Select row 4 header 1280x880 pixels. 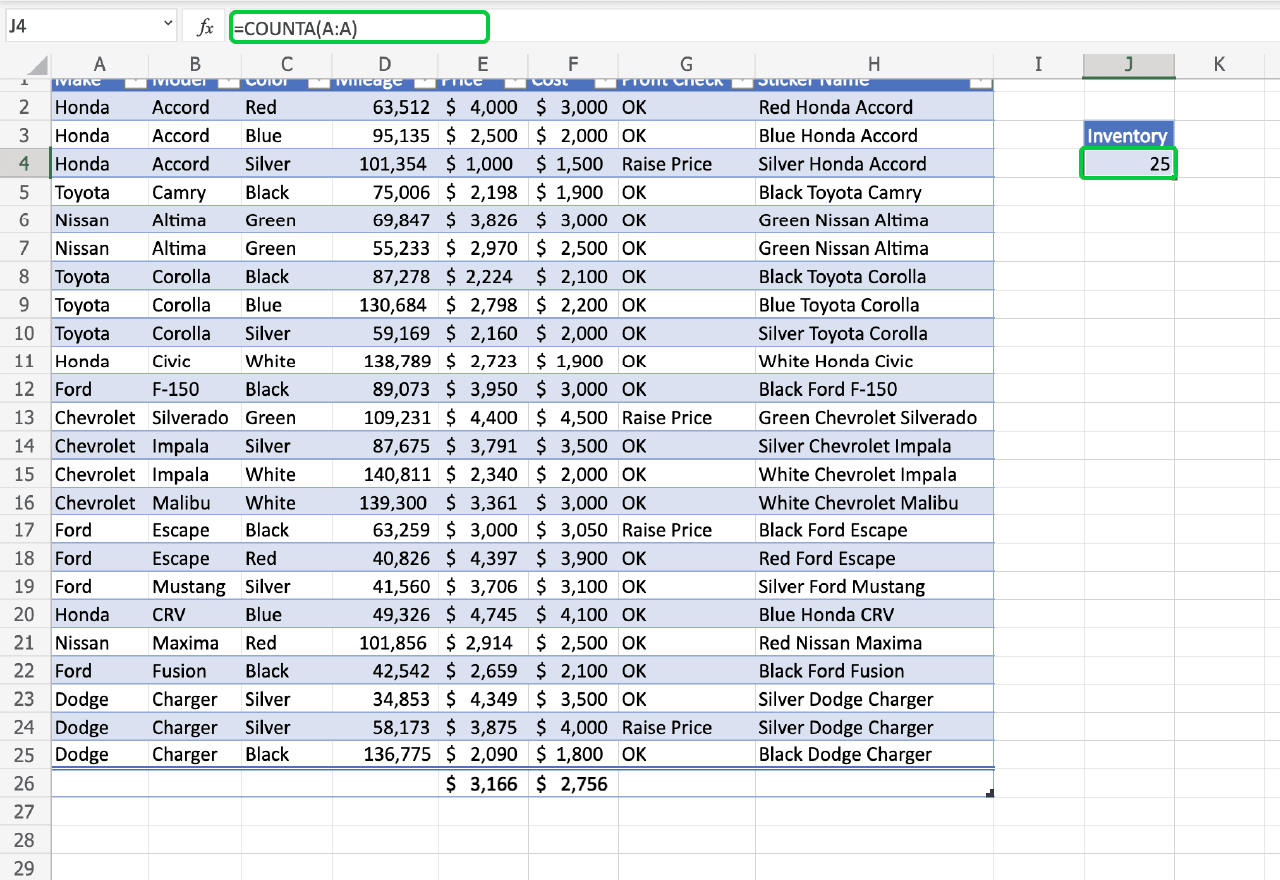click(25, 163)
